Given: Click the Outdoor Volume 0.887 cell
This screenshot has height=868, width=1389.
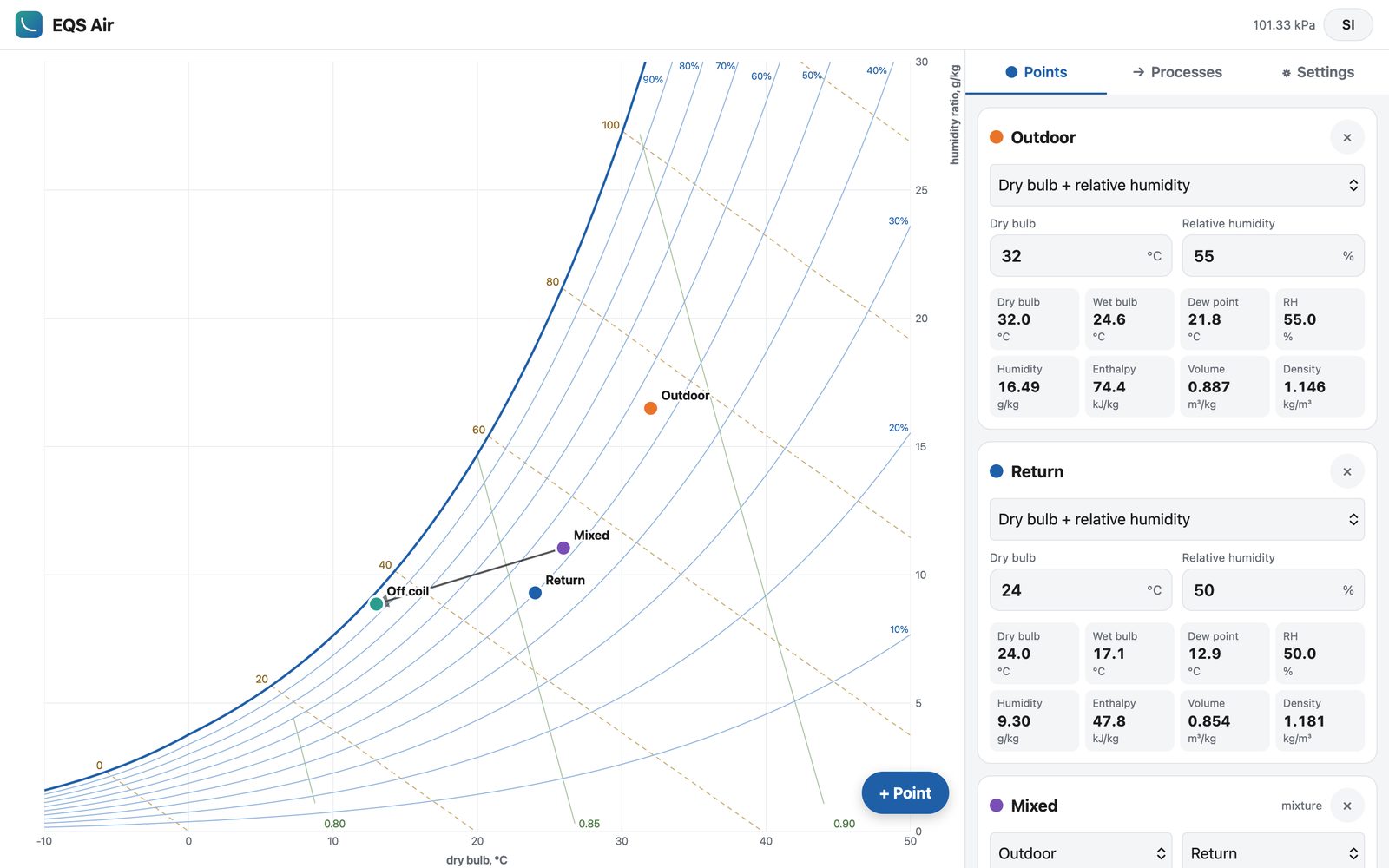Looking at the screenshot, I should (1225, 386).
